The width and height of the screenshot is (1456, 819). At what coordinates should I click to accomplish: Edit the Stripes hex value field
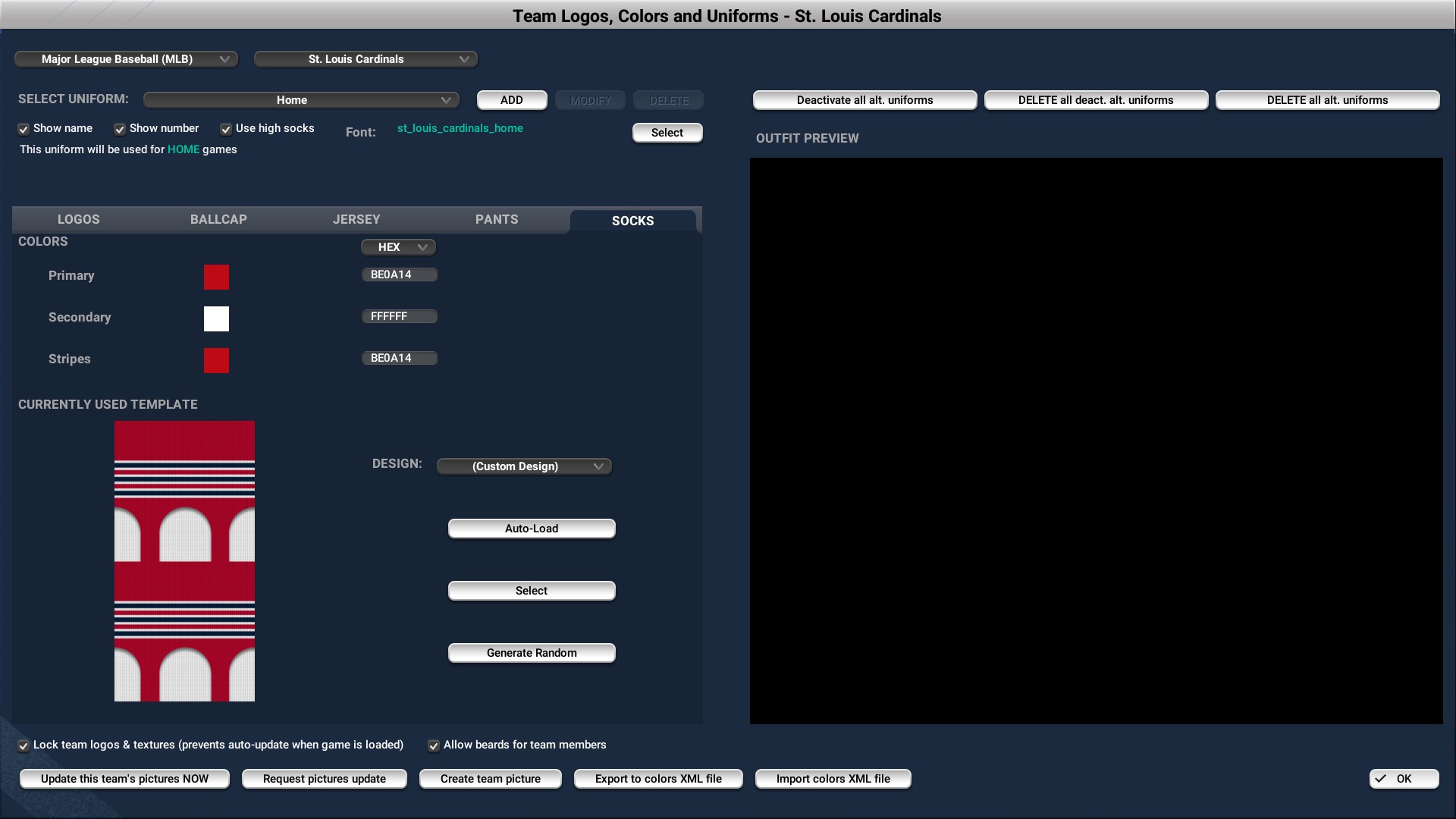pos(399,358)
